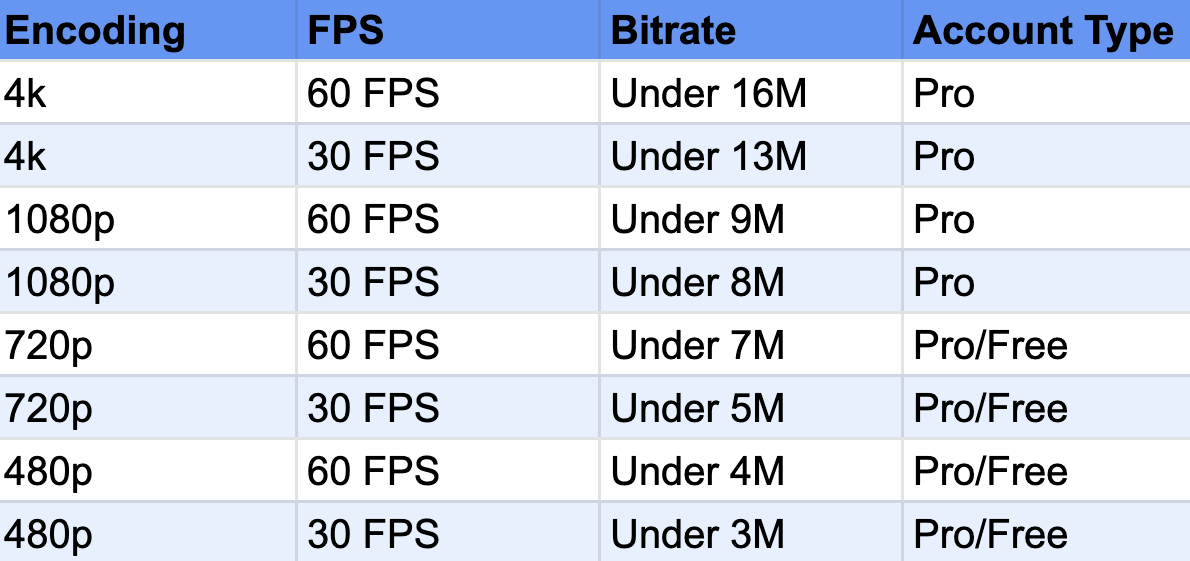Click 1080p cell in the 60 FPS row
The width and height of the screenshot is (1190, 561).
[x=148, y=219]
